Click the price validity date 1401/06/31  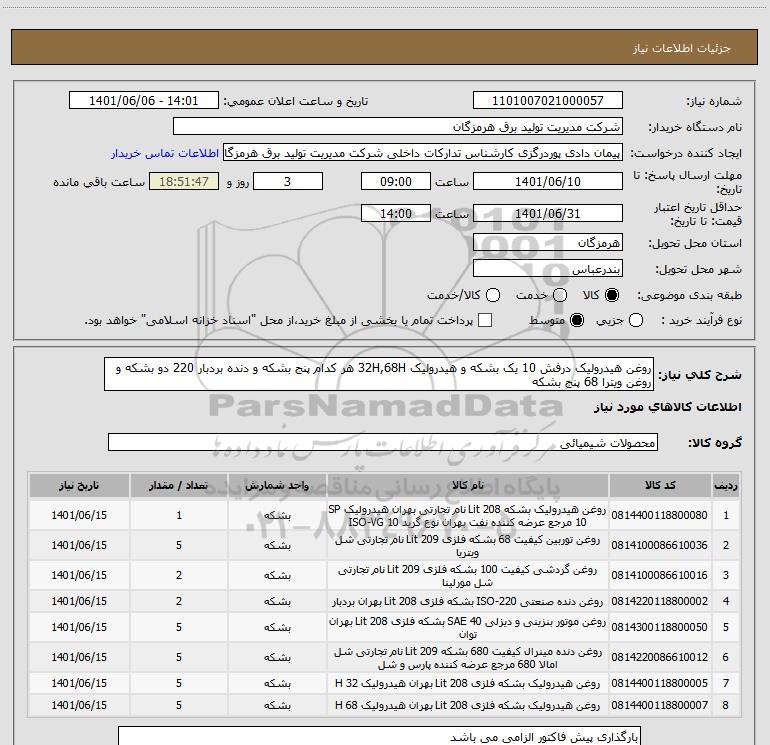pos(548,214)
